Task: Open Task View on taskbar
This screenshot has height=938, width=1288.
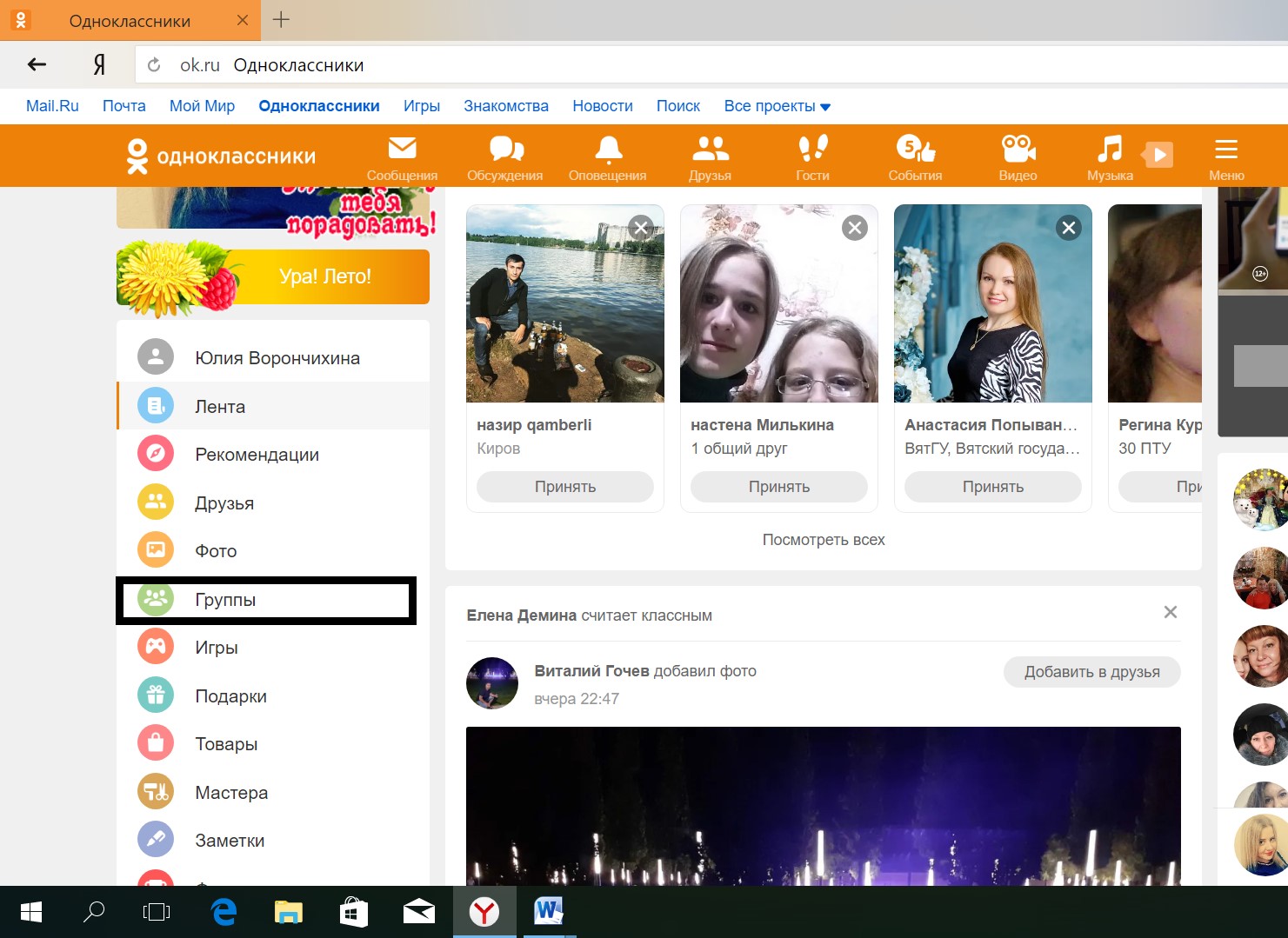Action: (157, 912)
